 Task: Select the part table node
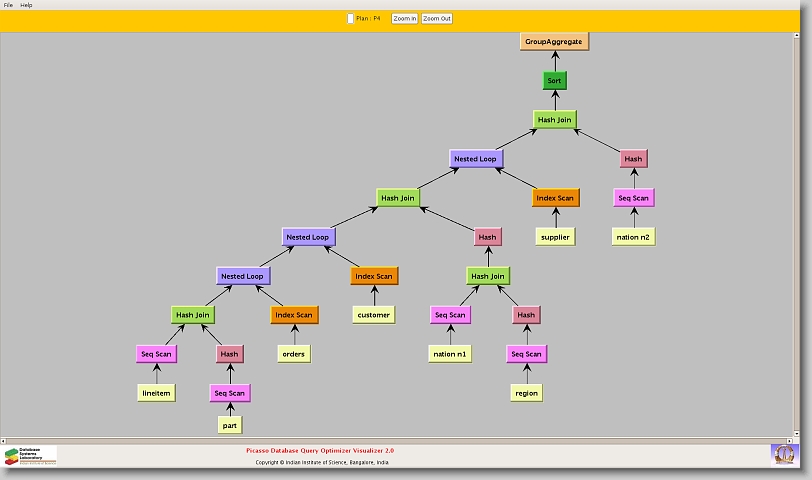click(x=230, y=425)
